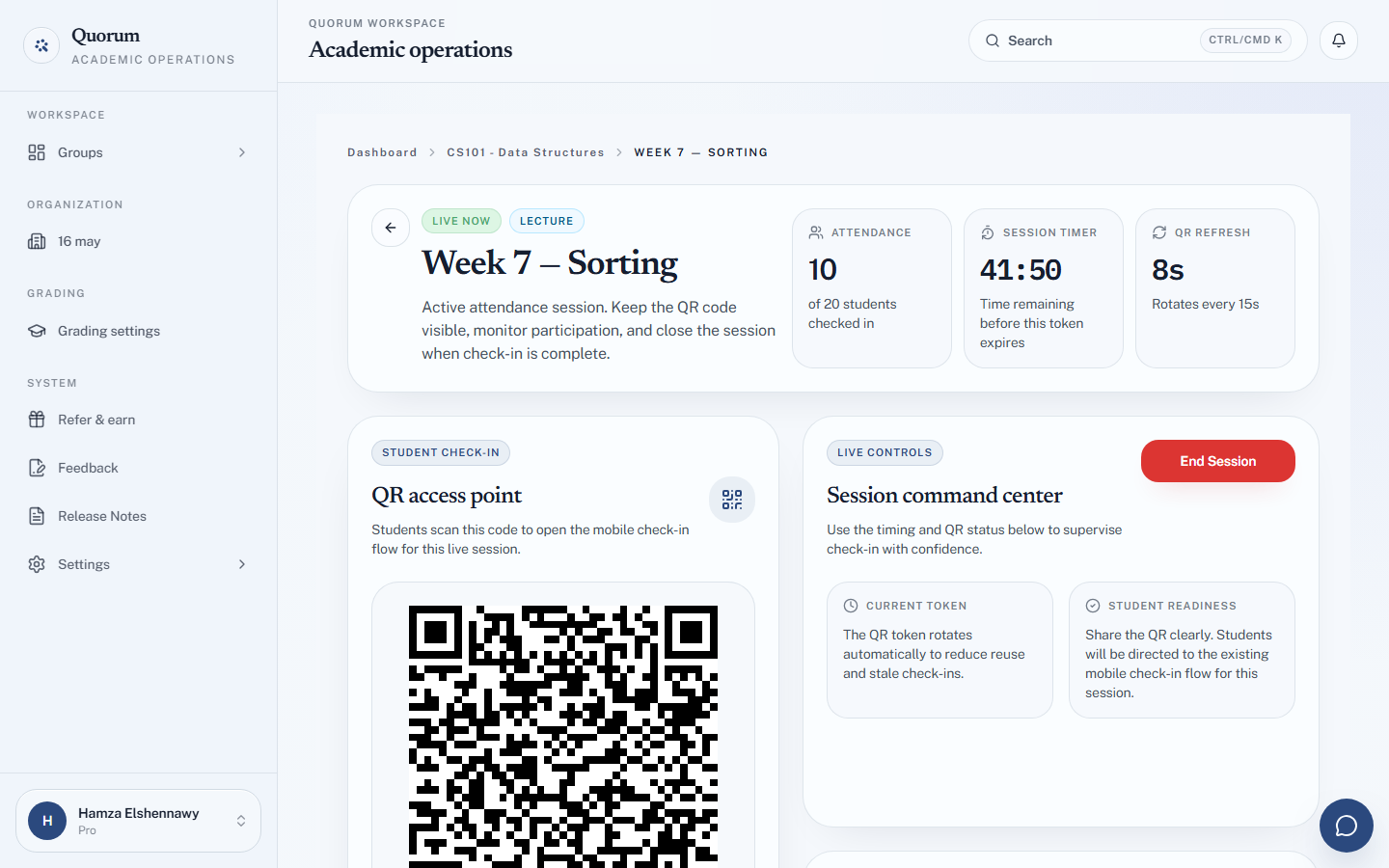
Task: Click the Hamza Elshennawy avatar
Action: pos(47,821)
